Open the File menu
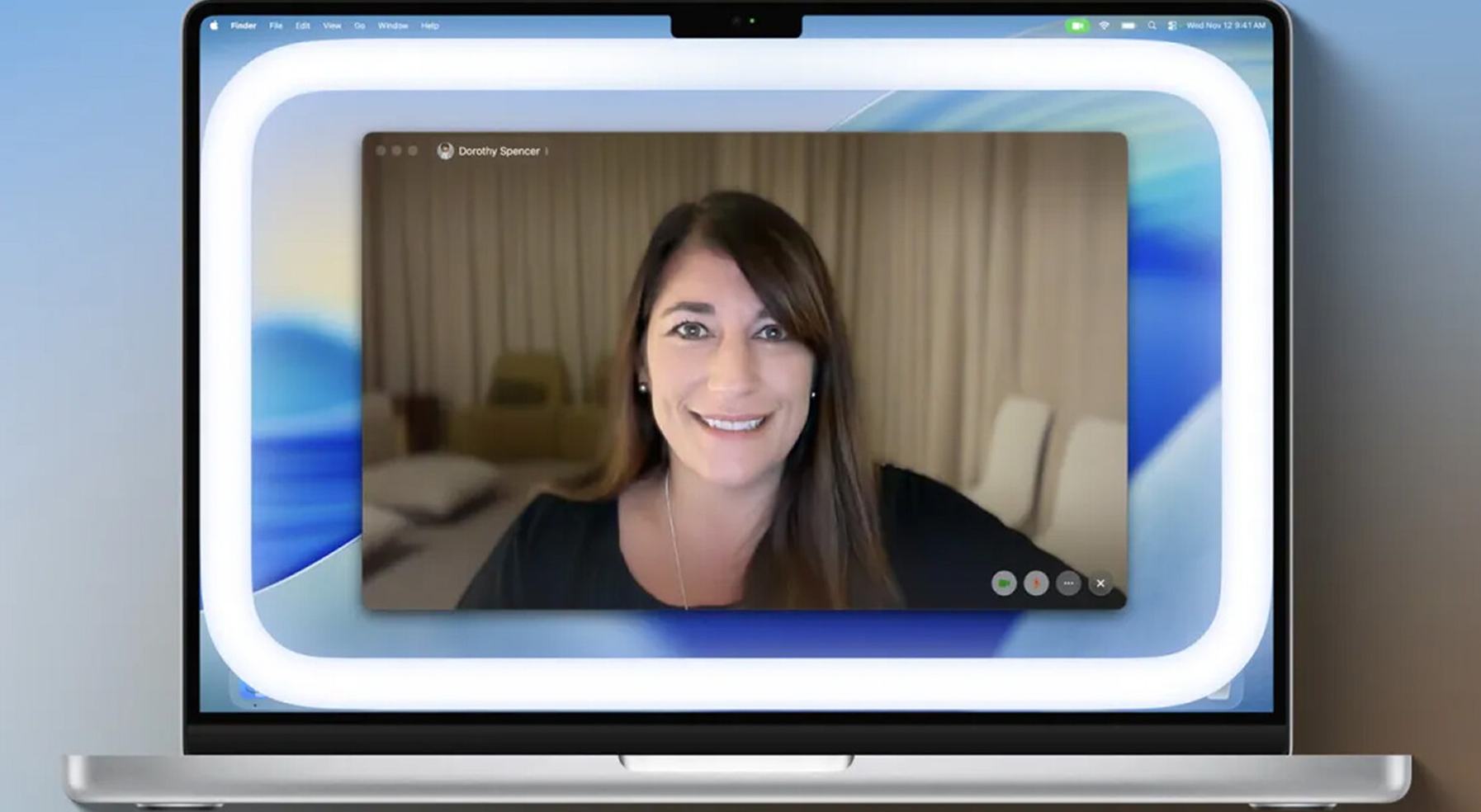The height and width of the screenshot is (812, 1481). [276, 26]
